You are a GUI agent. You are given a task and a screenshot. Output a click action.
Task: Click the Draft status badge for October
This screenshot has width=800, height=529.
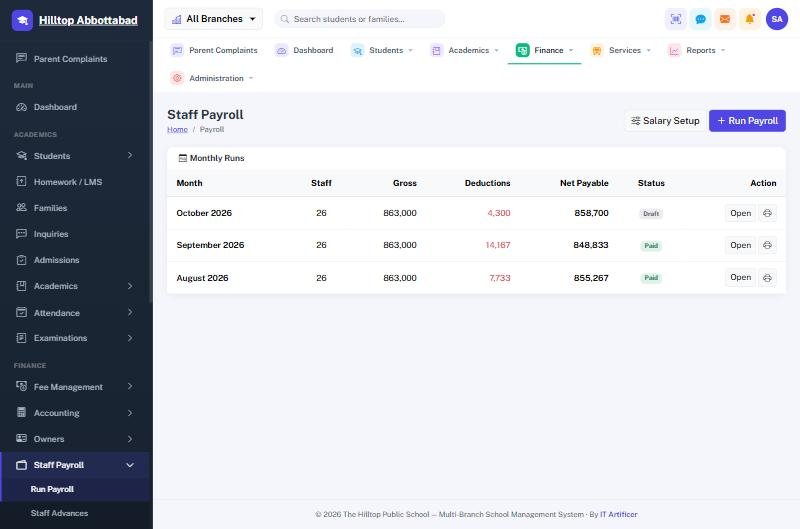click(x=651, y=214)
